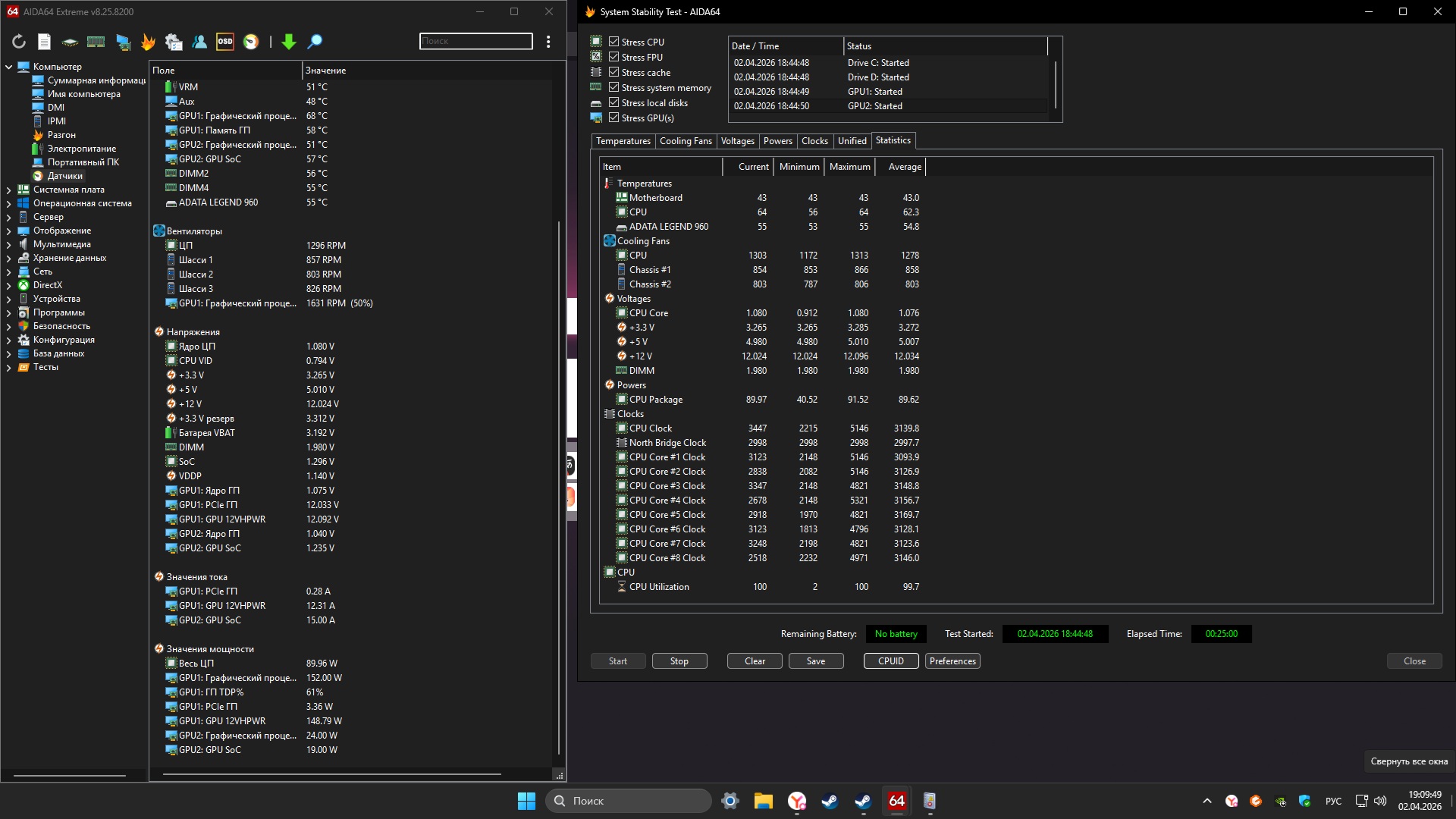This screenshot has width=1456, height=819.
Task: Open the SensorPanel gauge toolbar icon
Action: click(251, 42)
